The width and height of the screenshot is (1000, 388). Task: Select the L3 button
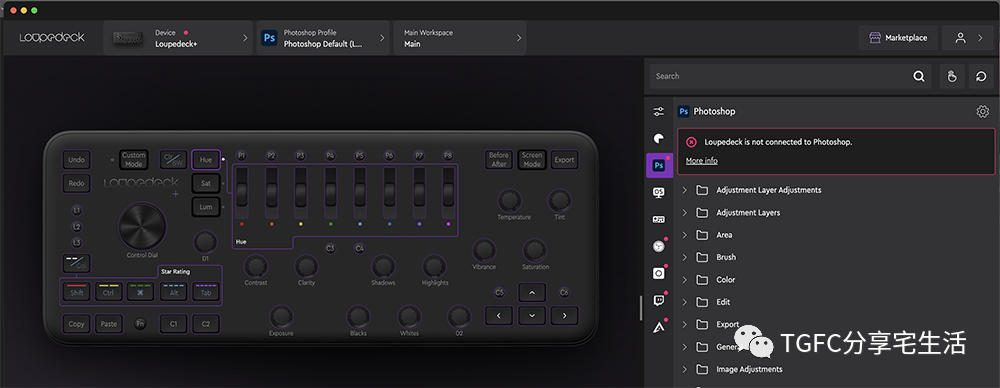77,243
